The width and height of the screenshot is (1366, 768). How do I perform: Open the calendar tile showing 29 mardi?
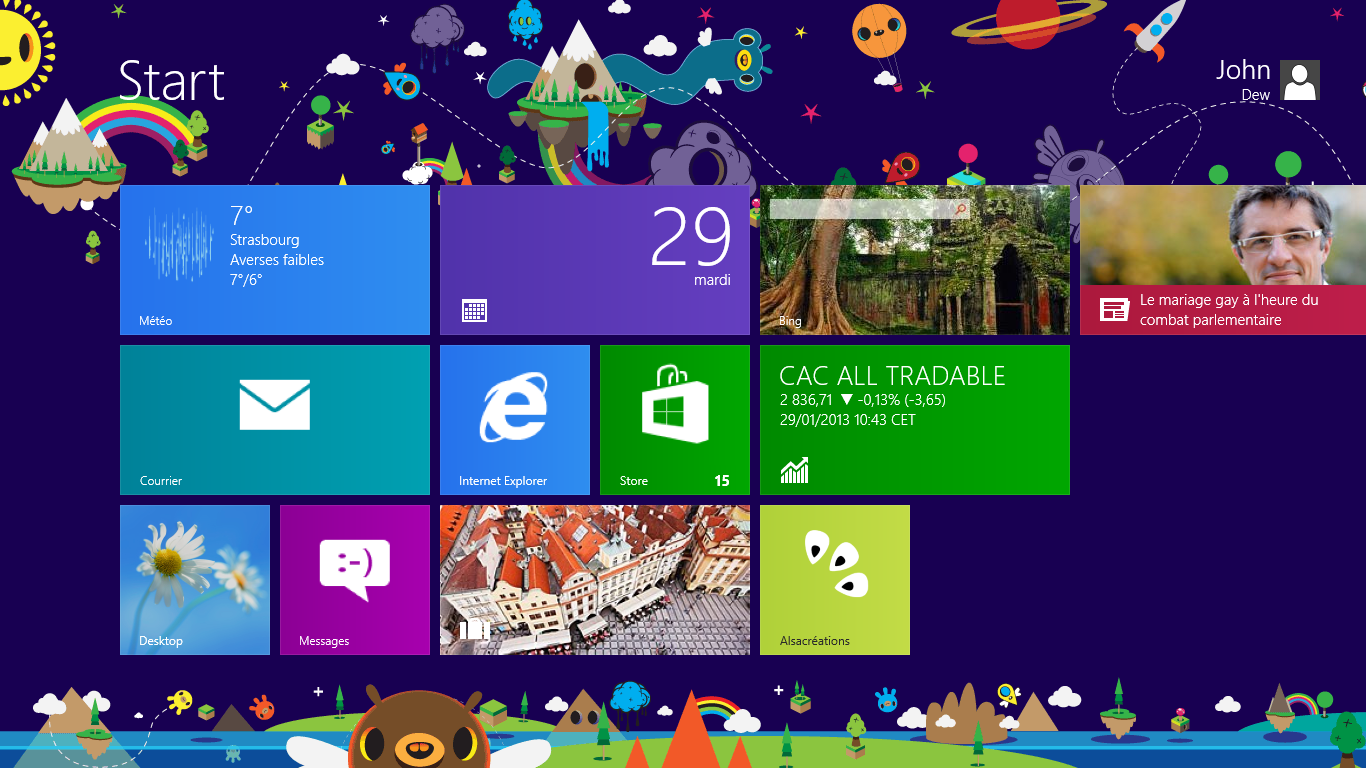tap(595, 260)
